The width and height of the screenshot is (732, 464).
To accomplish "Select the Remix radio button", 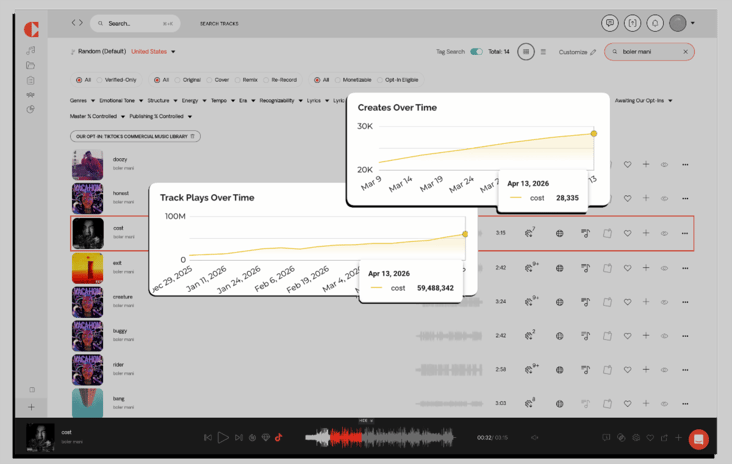I will (238, 80).
